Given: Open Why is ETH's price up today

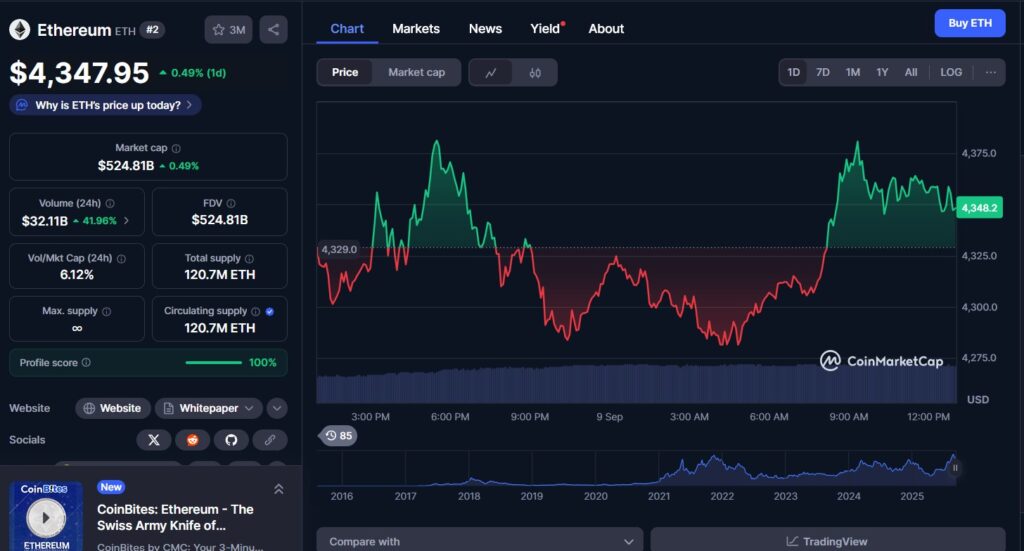Looking at the screenshot, I should point(105,105).
